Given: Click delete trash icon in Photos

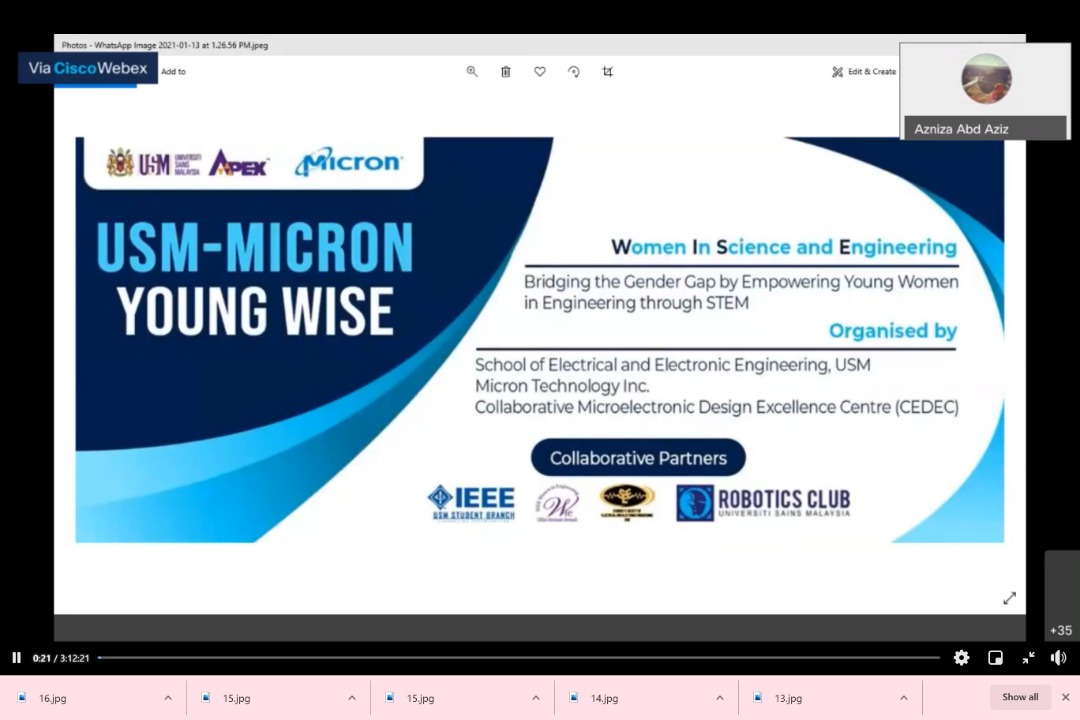Looking at the screenshot, I should coord(506,72).
